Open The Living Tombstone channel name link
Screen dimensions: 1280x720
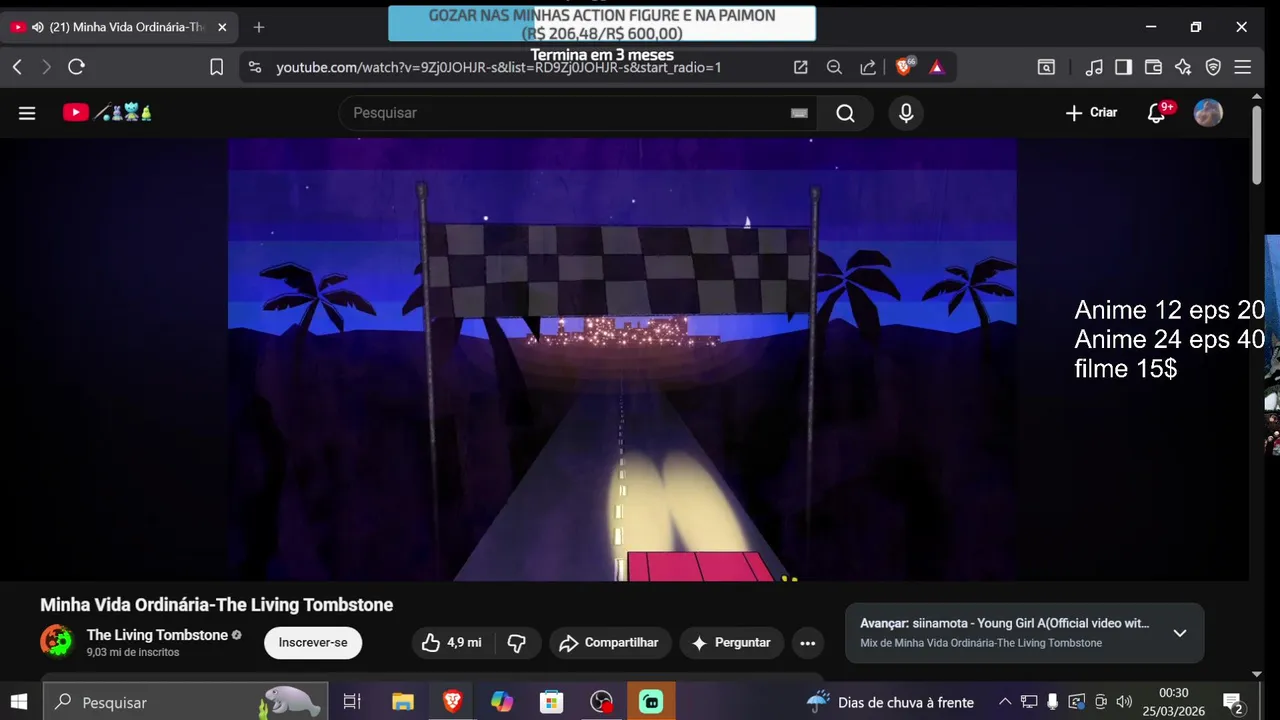tap(157, 635)
